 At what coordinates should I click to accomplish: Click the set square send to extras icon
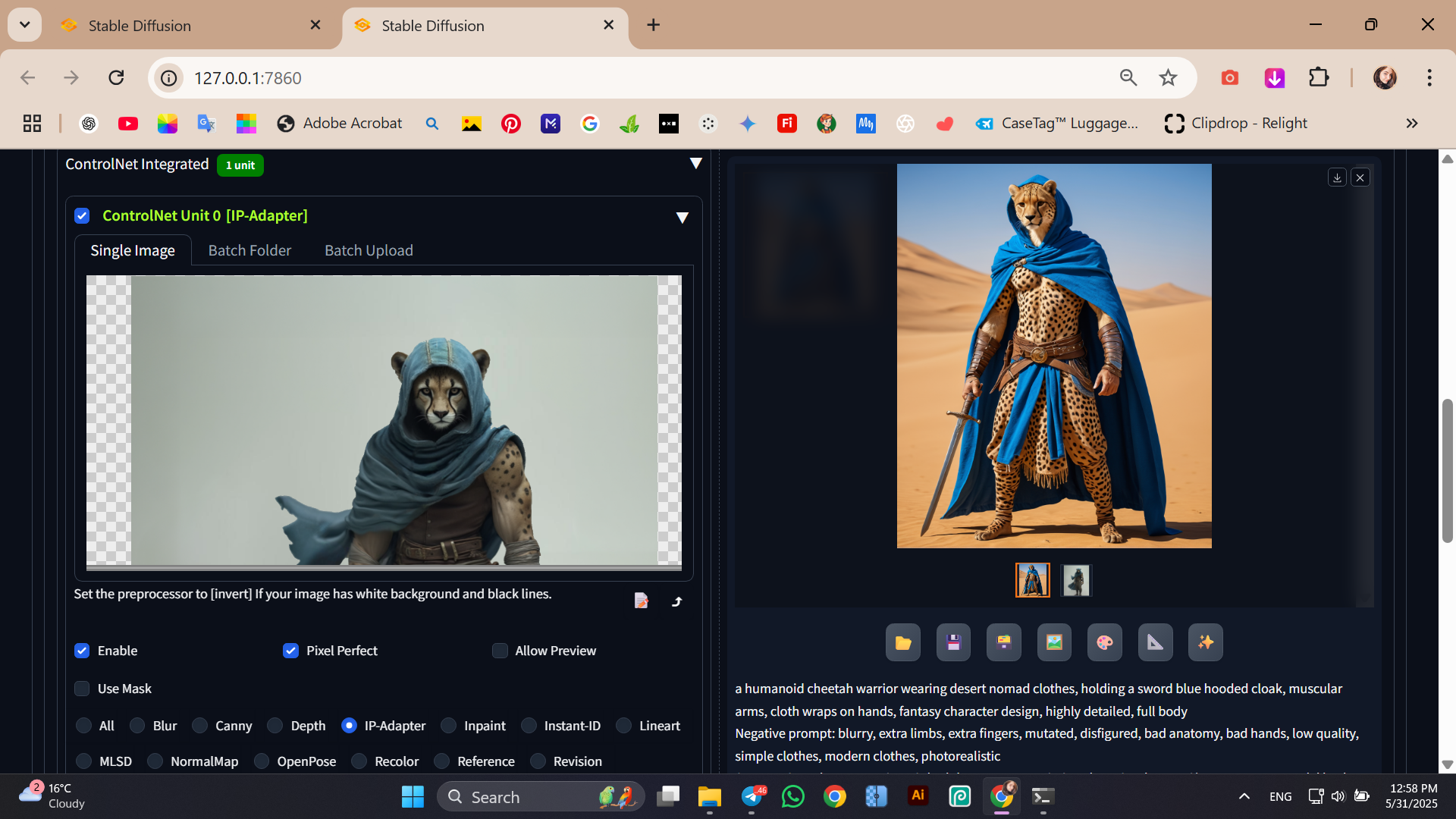coord(1155,643)
